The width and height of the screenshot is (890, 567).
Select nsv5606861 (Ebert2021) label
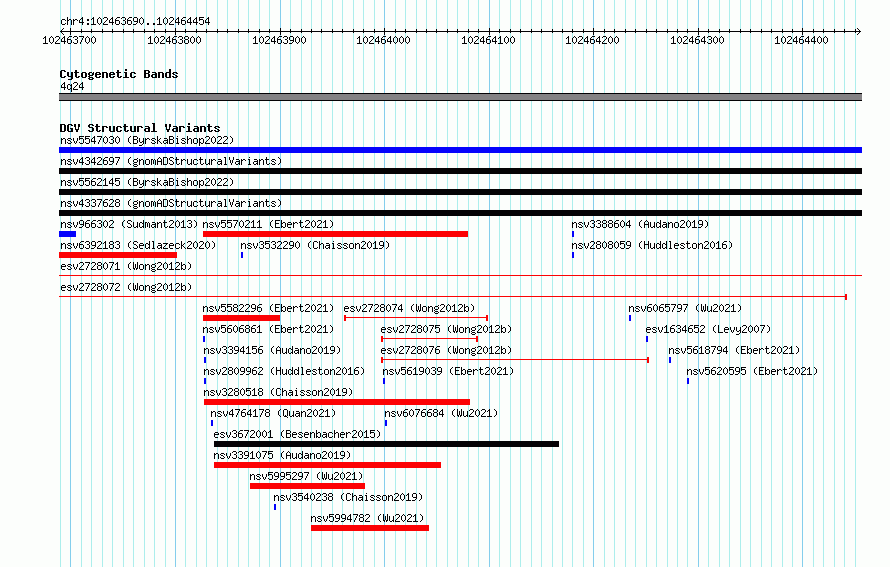[x=268, y=329]
